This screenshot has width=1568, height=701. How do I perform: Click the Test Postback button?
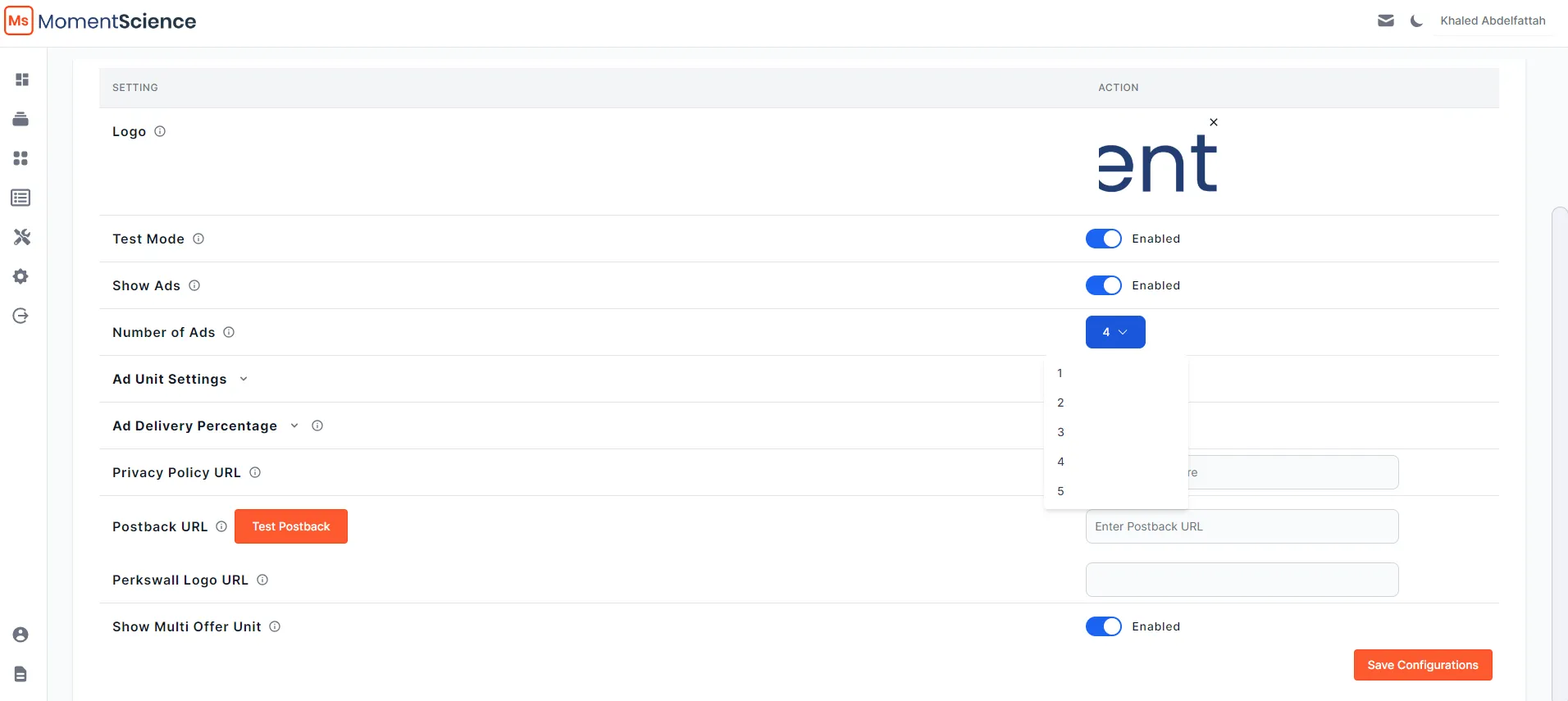click(x=291, y=526)
